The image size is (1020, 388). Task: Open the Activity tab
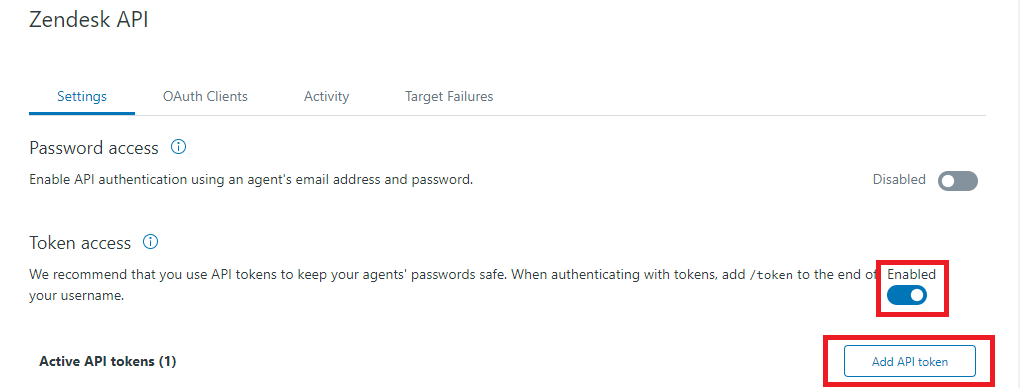(x=327, y=96)
